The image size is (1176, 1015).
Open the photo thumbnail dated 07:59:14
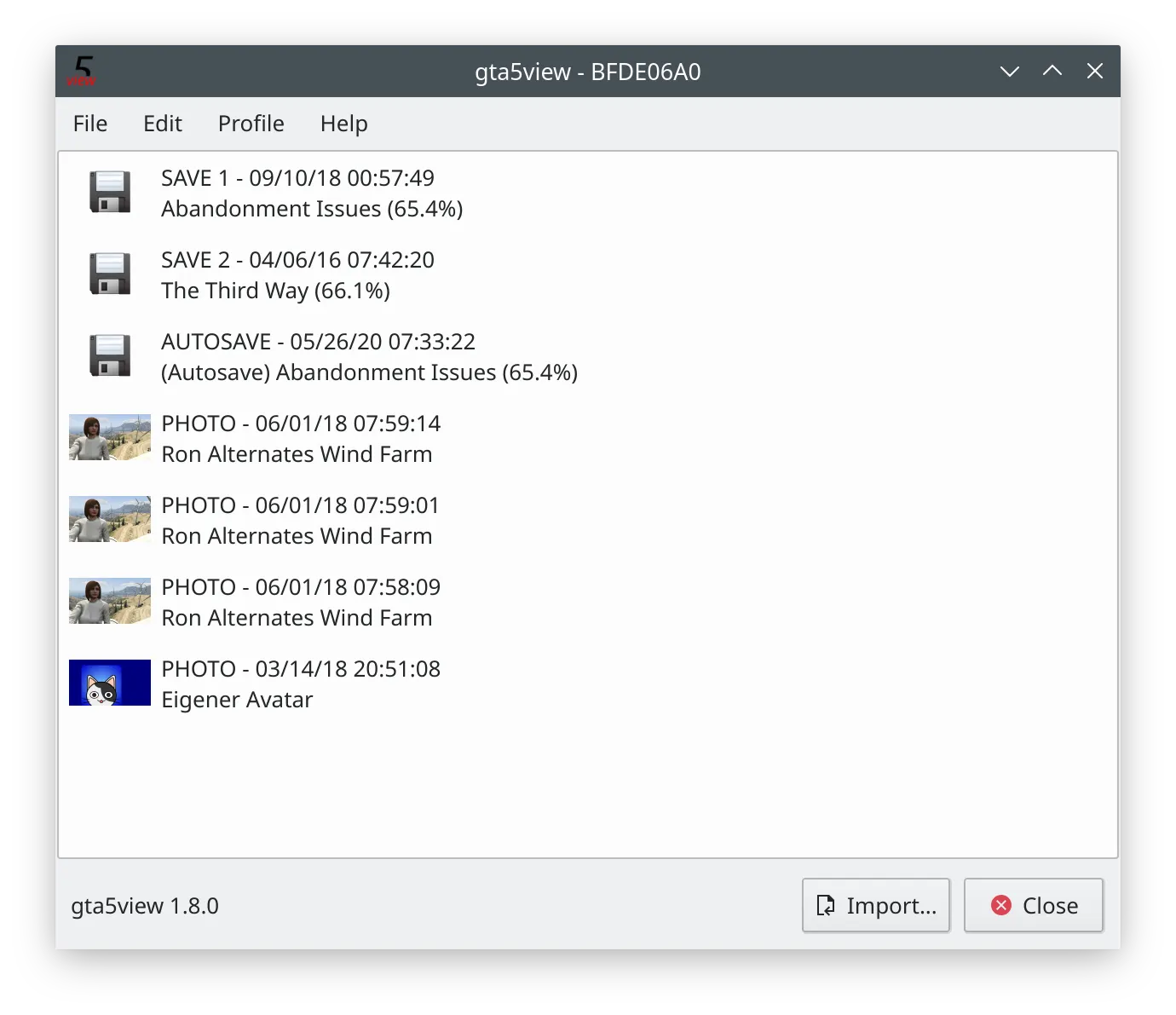click(110, 437)
